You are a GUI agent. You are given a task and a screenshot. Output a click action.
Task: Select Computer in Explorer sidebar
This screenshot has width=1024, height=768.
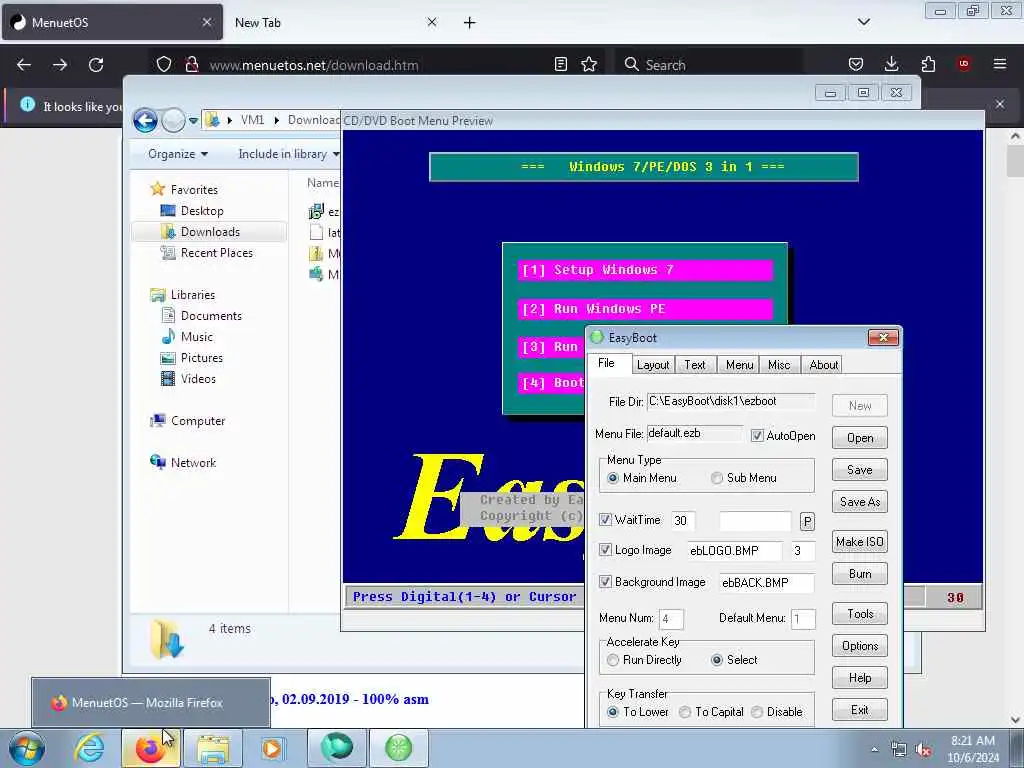pyautogui.click(x=197, y=421)
